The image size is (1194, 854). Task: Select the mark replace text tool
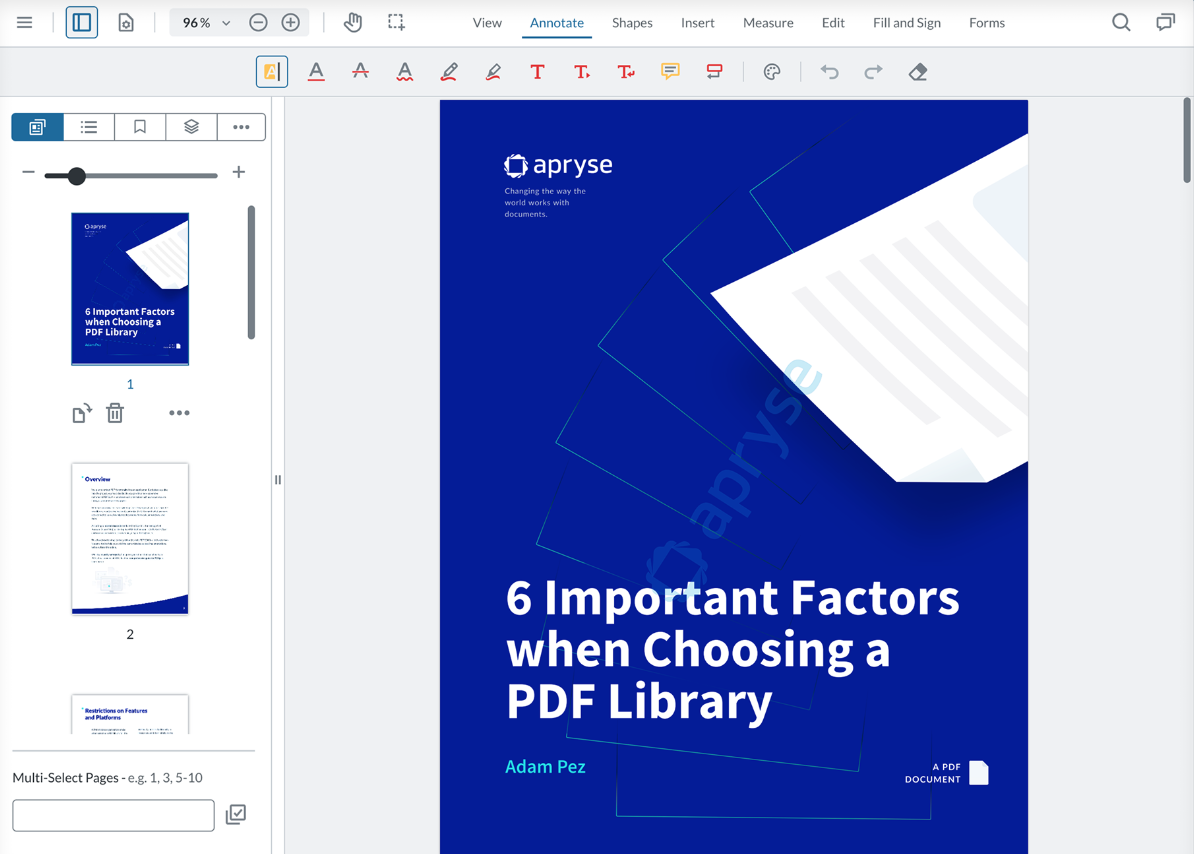coord(625,72)
